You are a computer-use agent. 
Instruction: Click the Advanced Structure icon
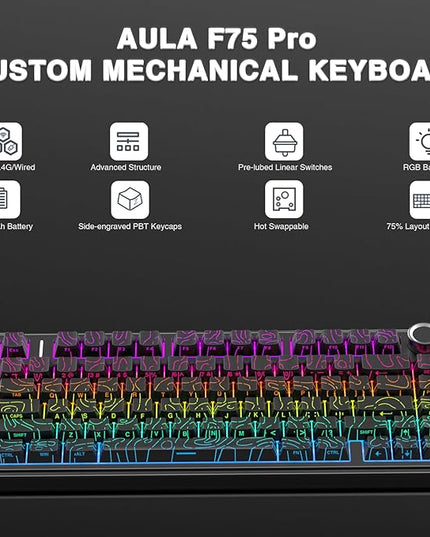tap(129, 141)
